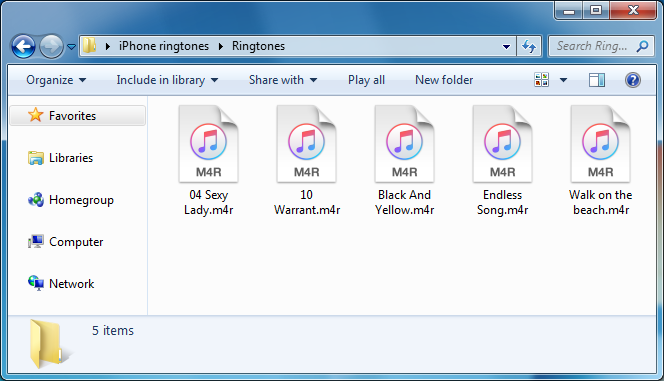664x381 pixels.
Task: Select Favorites in the navigation pane
Action: click(77, 116)
